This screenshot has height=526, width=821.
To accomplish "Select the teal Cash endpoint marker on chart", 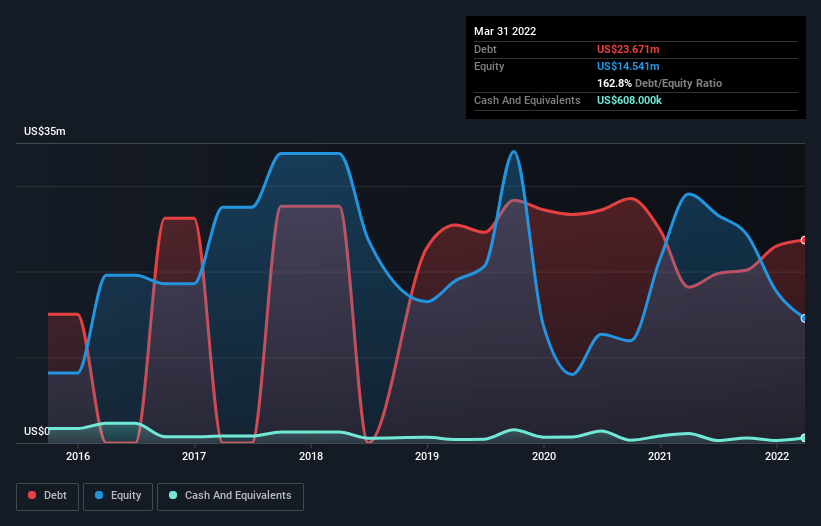I will (804, 438).
